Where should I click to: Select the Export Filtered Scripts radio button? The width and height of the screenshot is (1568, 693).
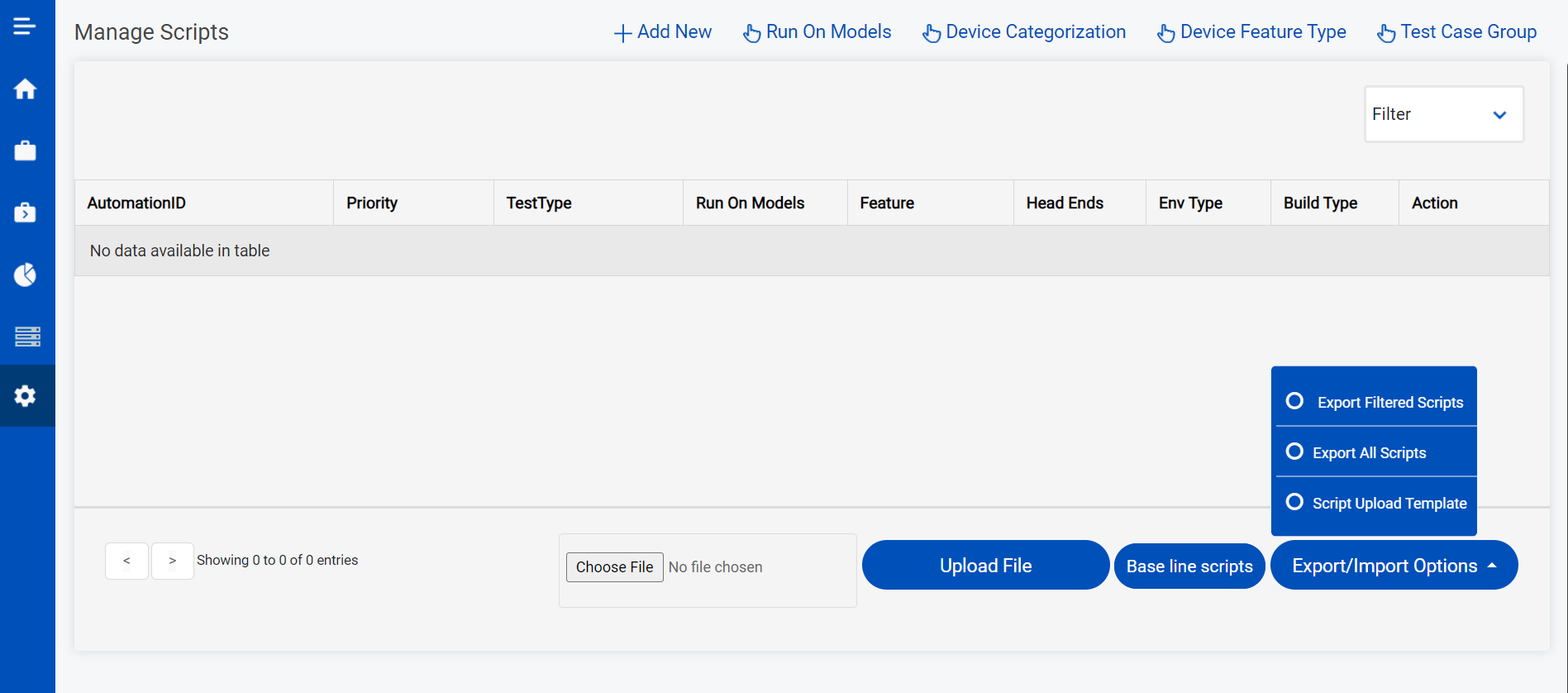pos(1294,401)
